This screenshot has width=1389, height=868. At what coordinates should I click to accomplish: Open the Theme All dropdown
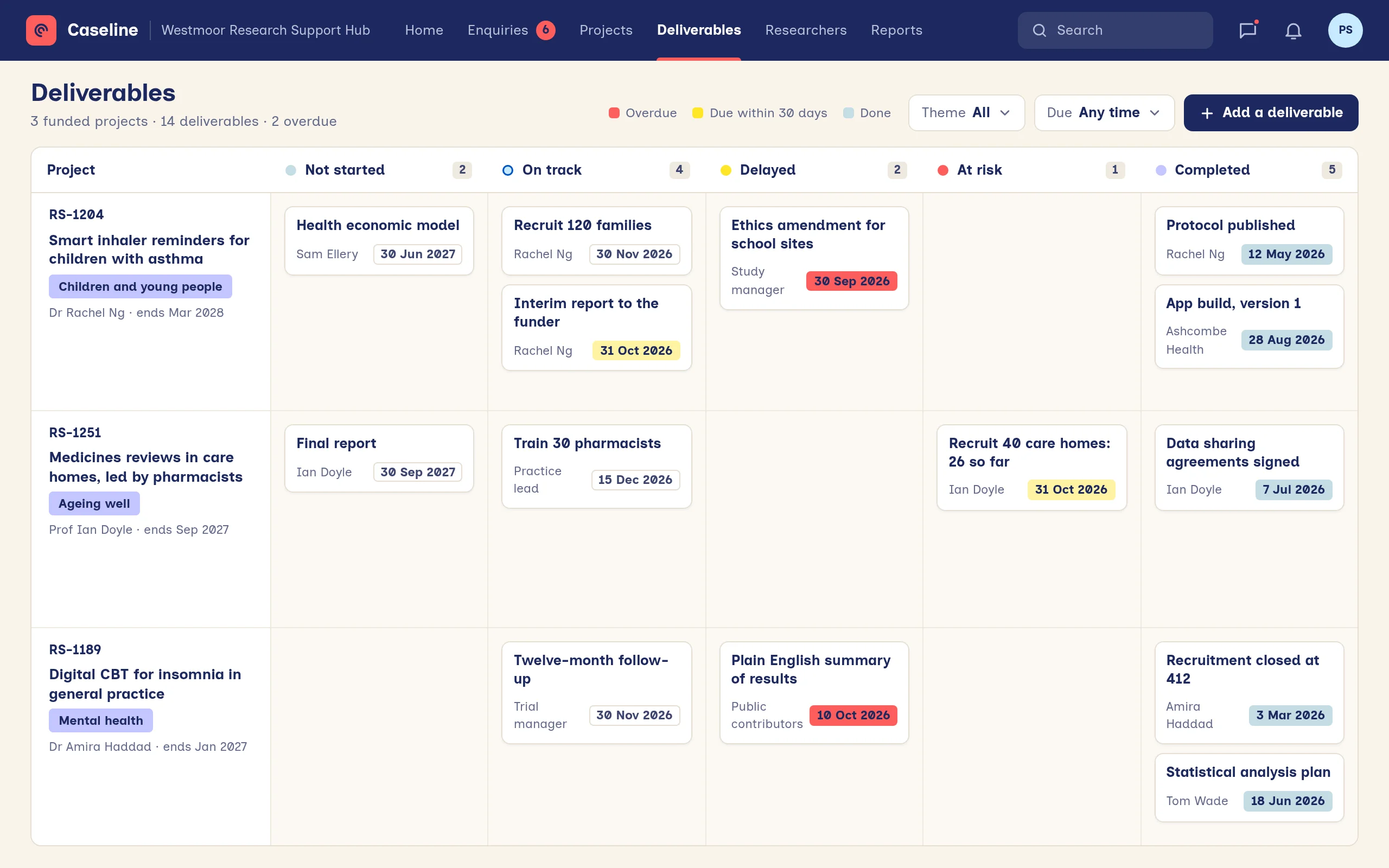(x=966, y=112)
